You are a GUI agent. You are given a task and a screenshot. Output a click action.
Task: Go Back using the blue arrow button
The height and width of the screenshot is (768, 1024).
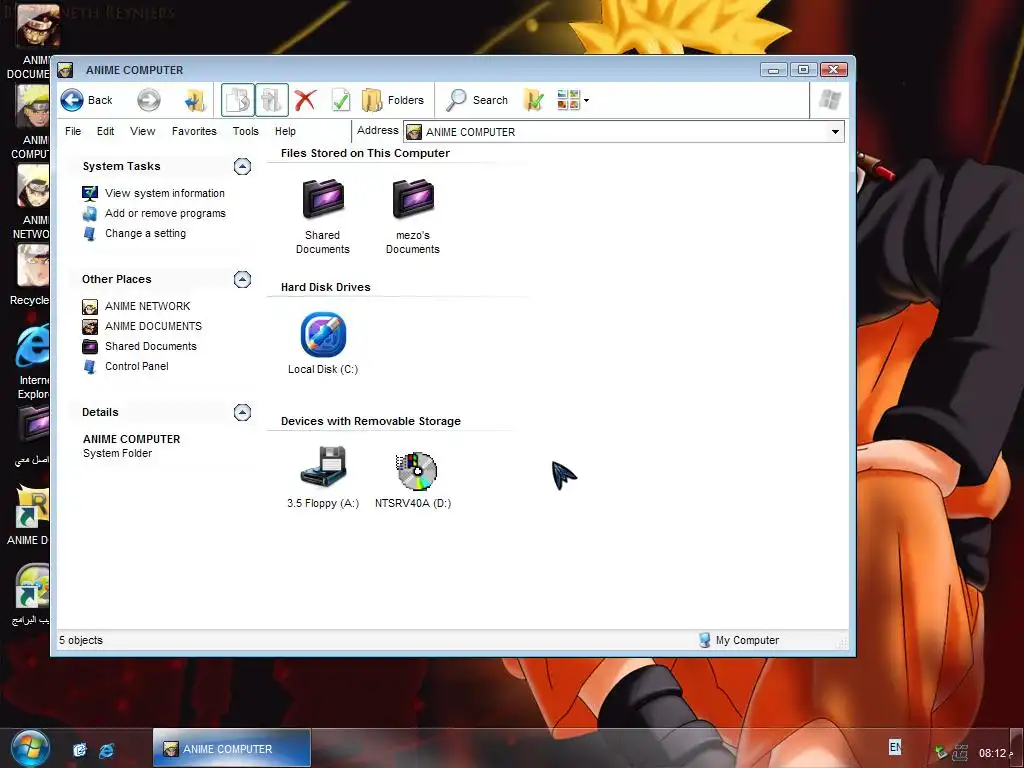tap(86, 100)
